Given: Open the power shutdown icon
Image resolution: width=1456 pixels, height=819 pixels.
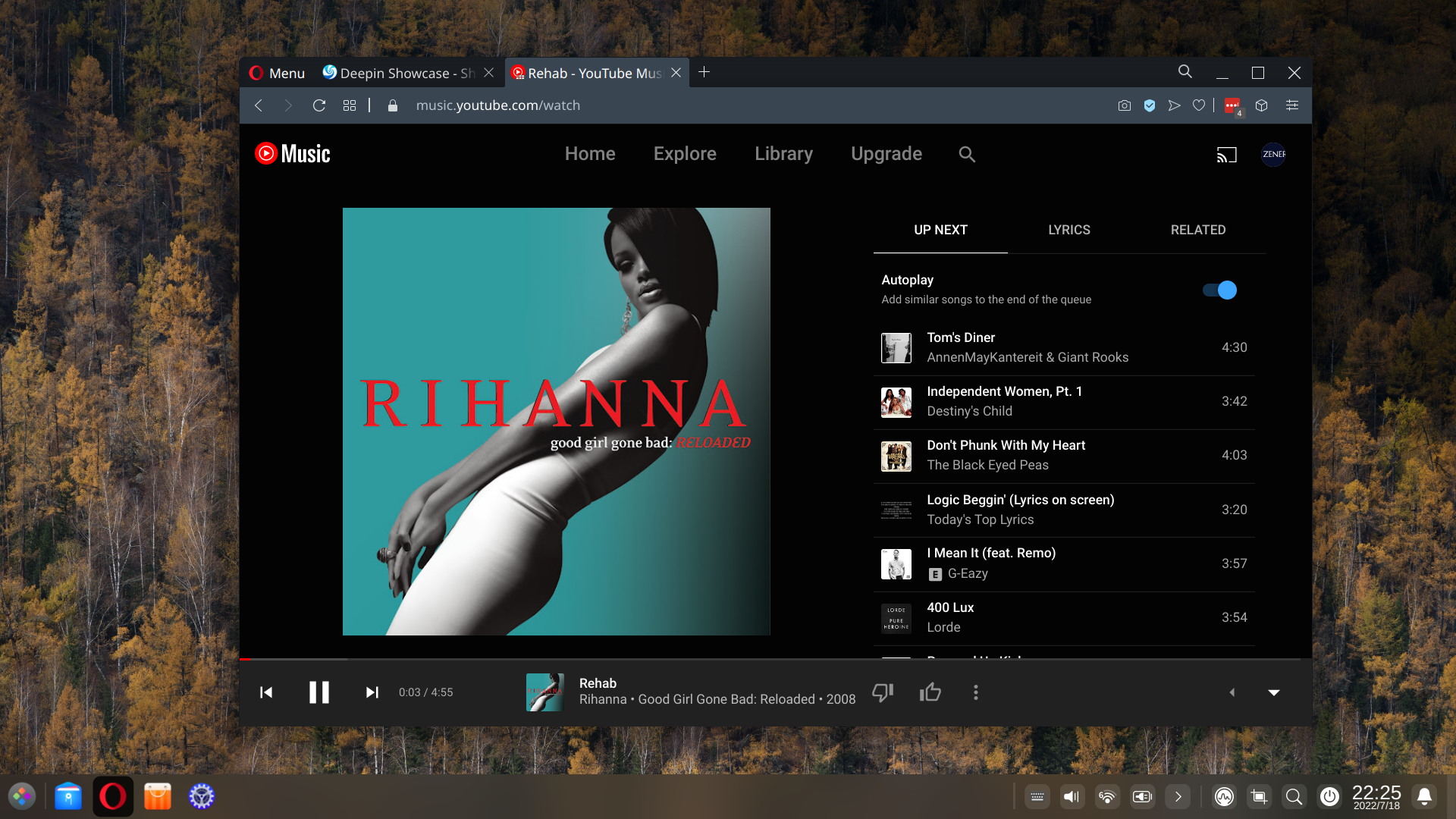Looking at the screenshot, I should point(1329,796).
